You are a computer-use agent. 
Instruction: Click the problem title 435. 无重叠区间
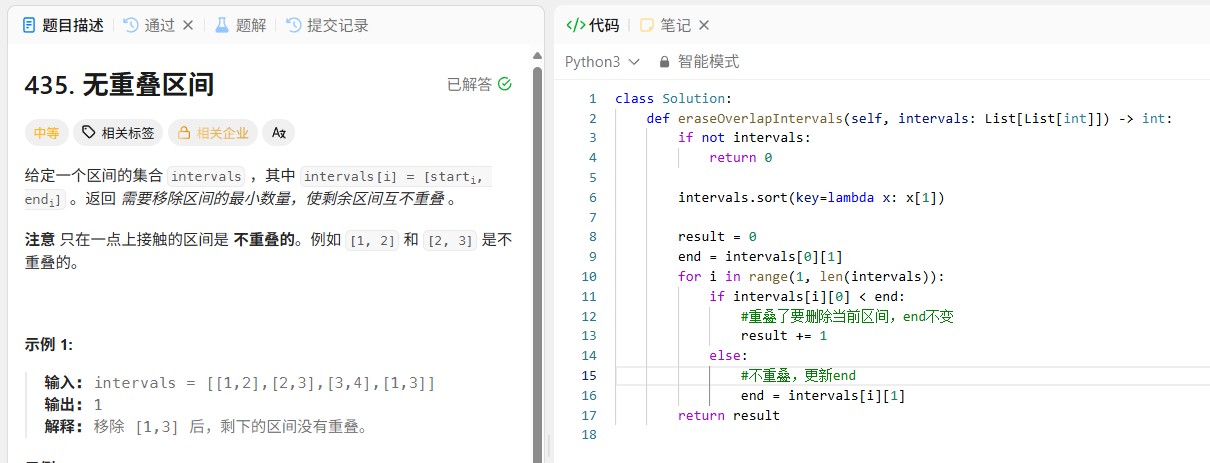click(119, 84)
